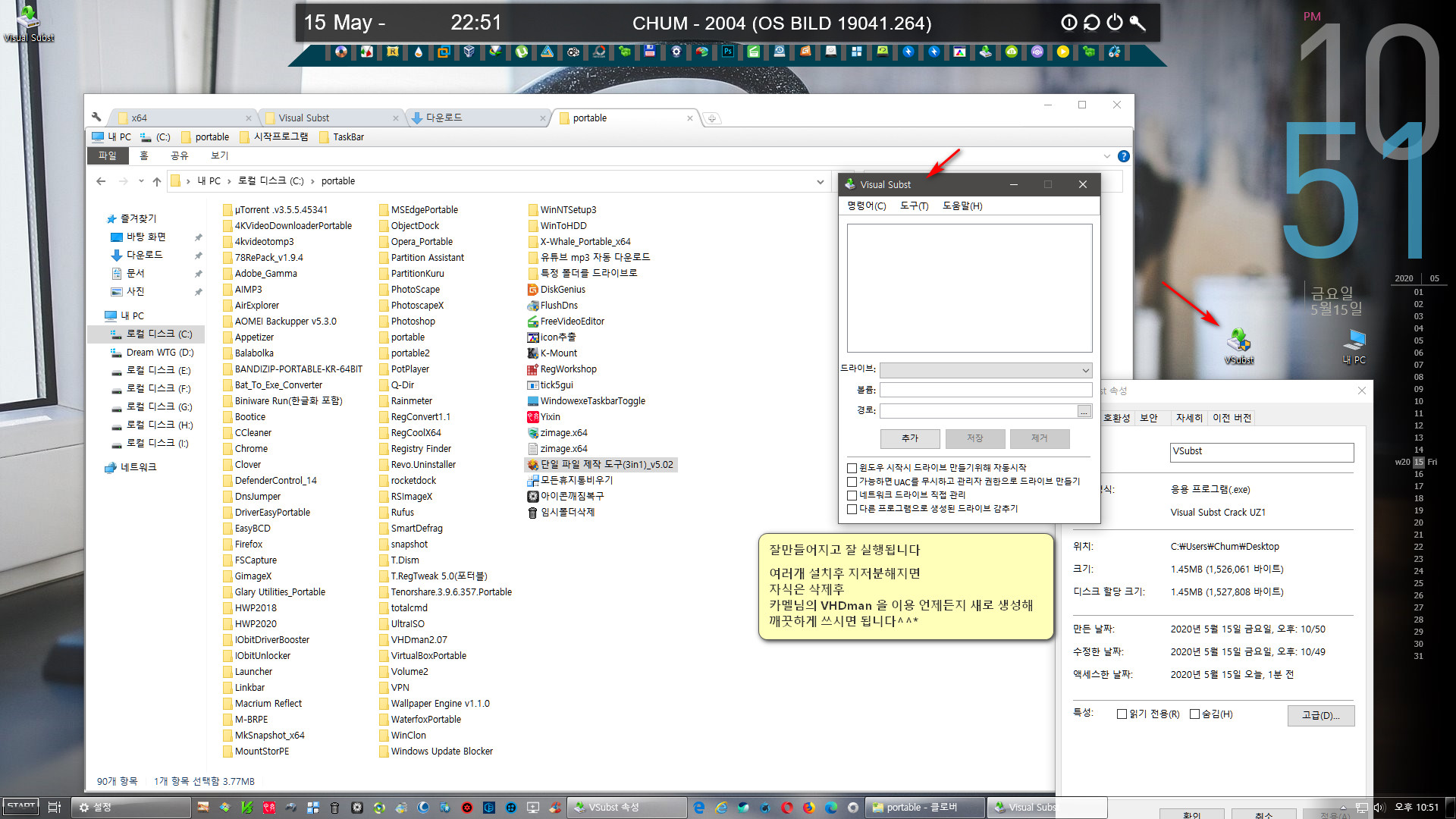Open the Rufus folder
The image size is (1456, 819).
click(397, 513)
